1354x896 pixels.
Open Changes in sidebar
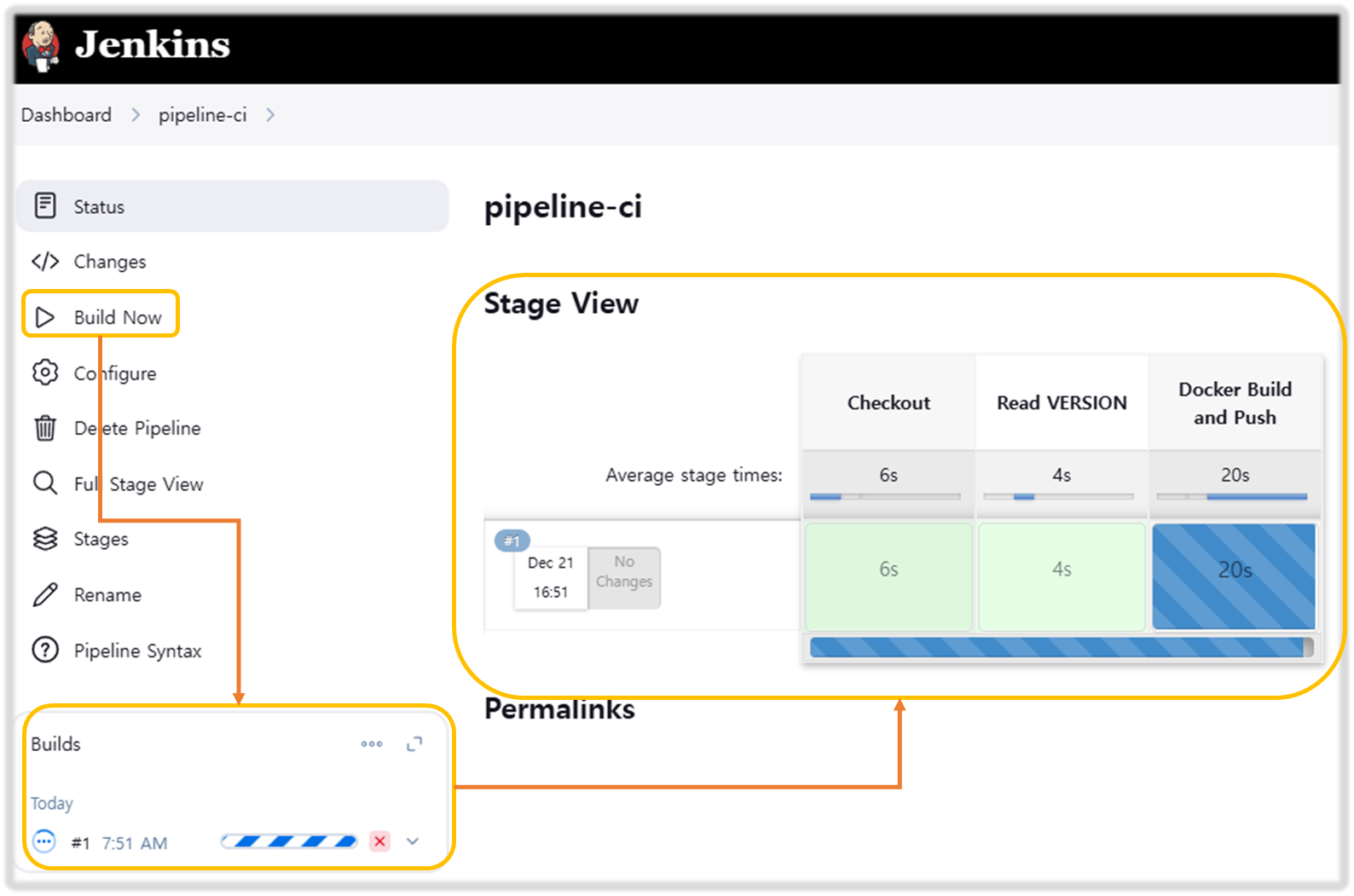pyautogui.click(x=110, y=262)
